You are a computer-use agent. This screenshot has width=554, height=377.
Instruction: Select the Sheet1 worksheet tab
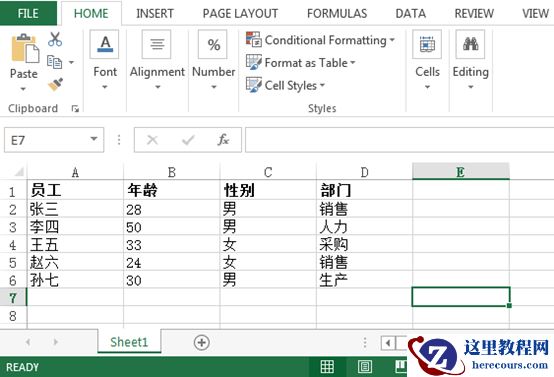click(129, 342)
